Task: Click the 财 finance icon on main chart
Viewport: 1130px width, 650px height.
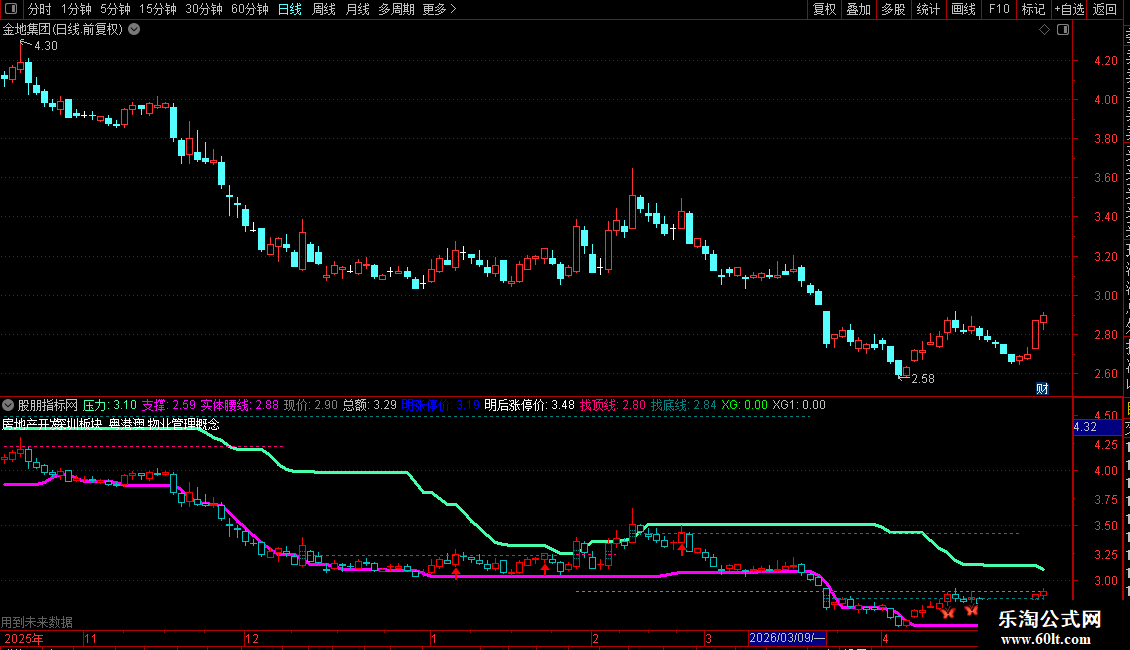Action: pyautogui.click(x=1042, y=388)
